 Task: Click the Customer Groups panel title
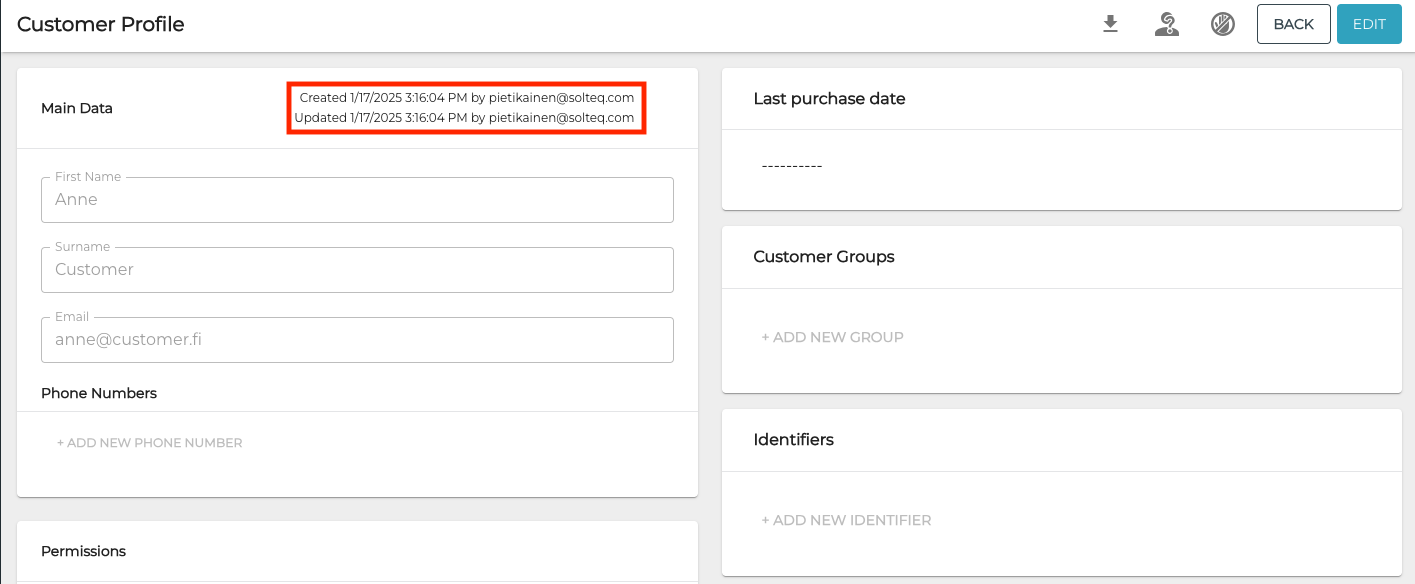pos(824,257)
